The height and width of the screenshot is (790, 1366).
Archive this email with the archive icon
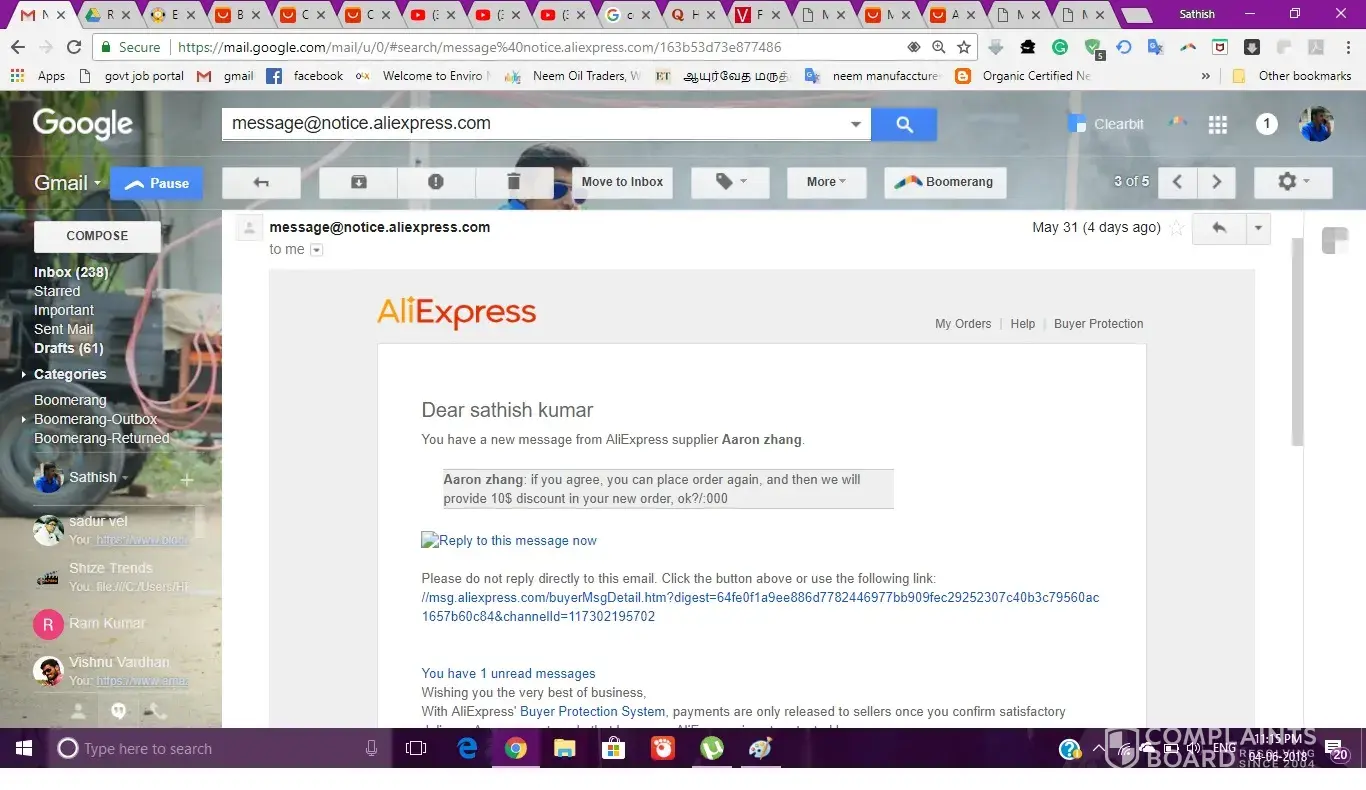click(358, 182)
